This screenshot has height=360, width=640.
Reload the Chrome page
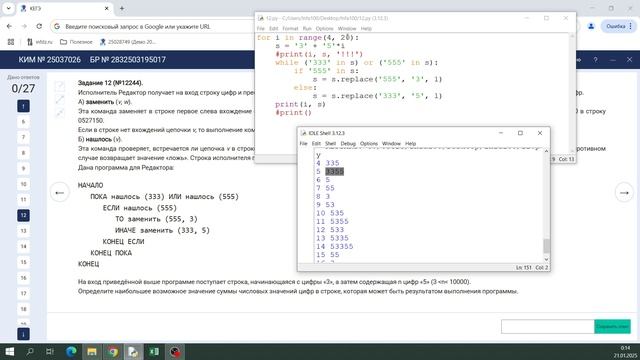coord(39,26)
